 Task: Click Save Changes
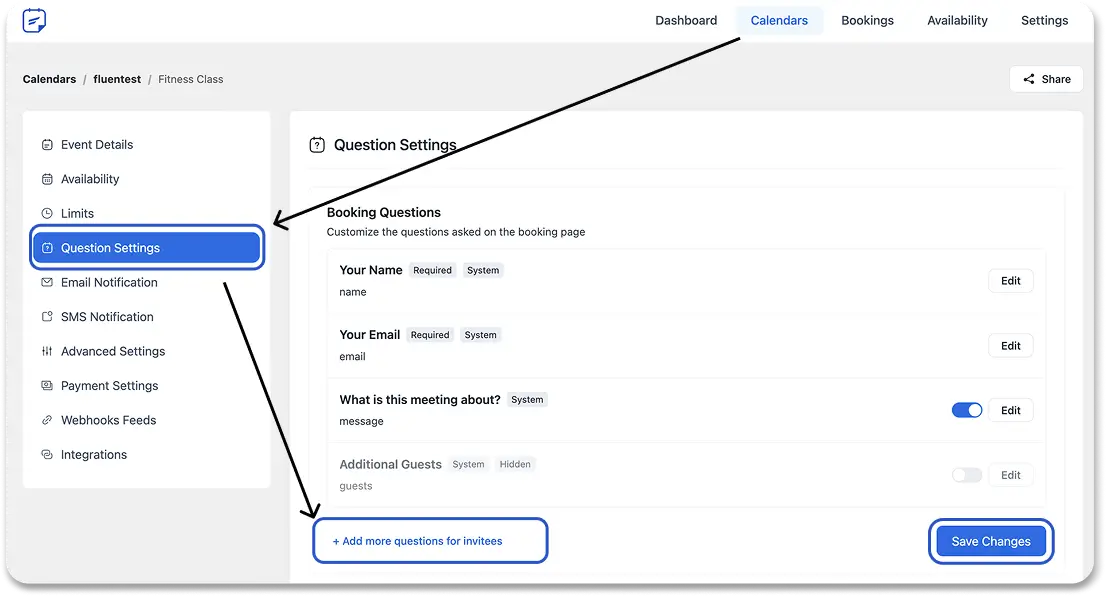click(991, 542)
